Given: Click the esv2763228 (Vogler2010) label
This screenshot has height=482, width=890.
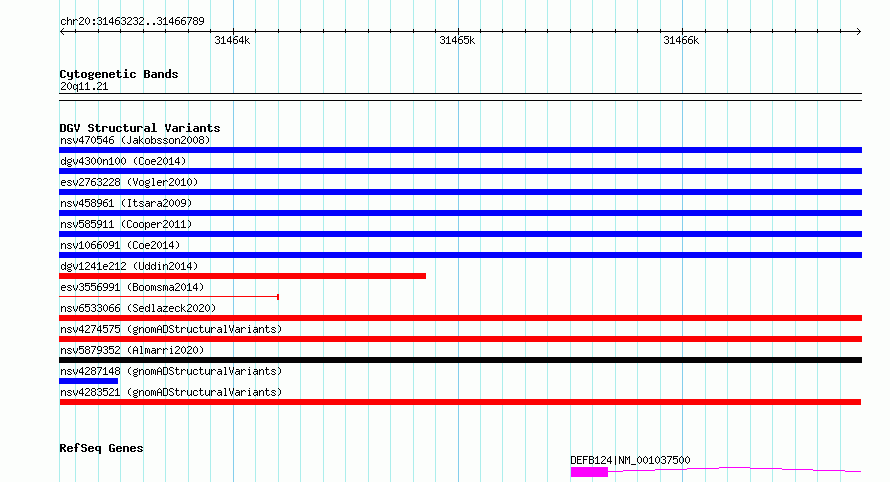Looking at the screenshot, I should [129, 182].
